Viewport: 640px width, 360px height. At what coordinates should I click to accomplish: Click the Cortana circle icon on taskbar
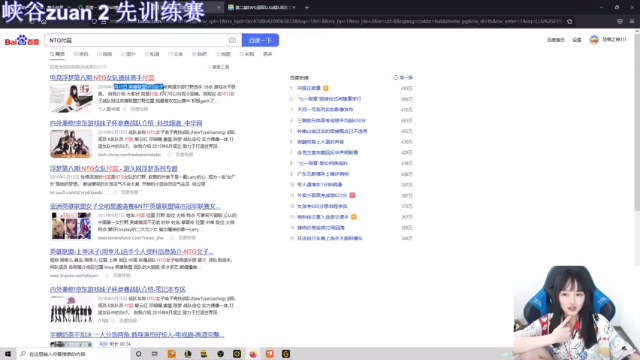point(138,354)
